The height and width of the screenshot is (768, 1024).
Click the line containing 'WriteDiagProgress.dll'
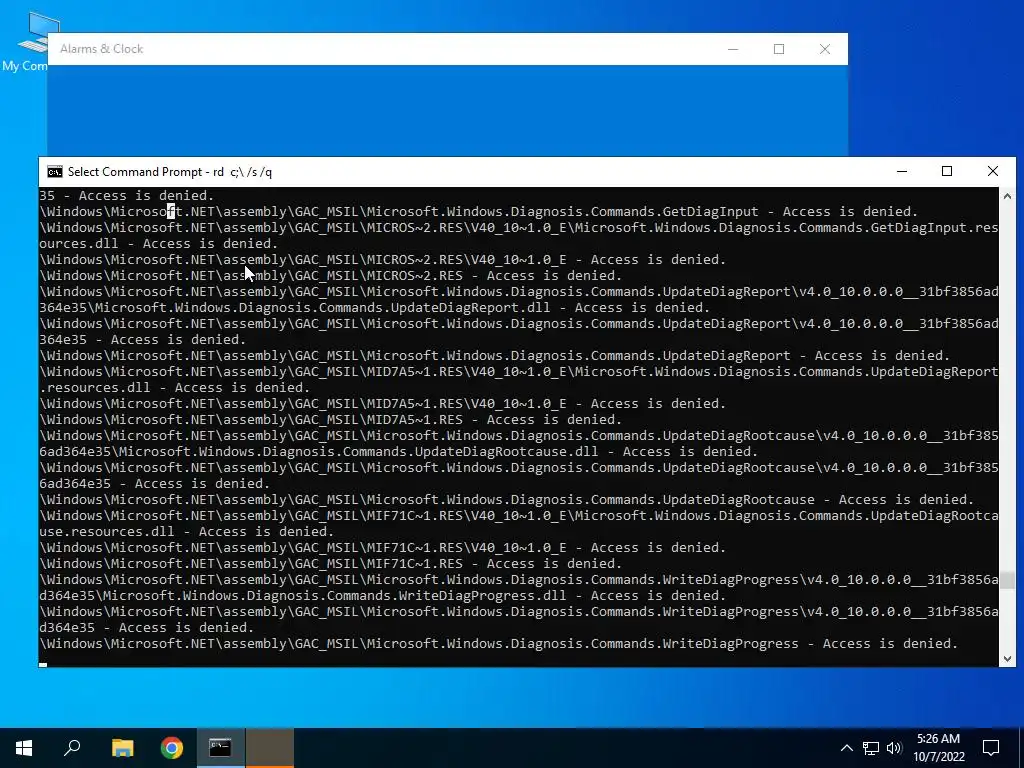[x=383, y=596]
